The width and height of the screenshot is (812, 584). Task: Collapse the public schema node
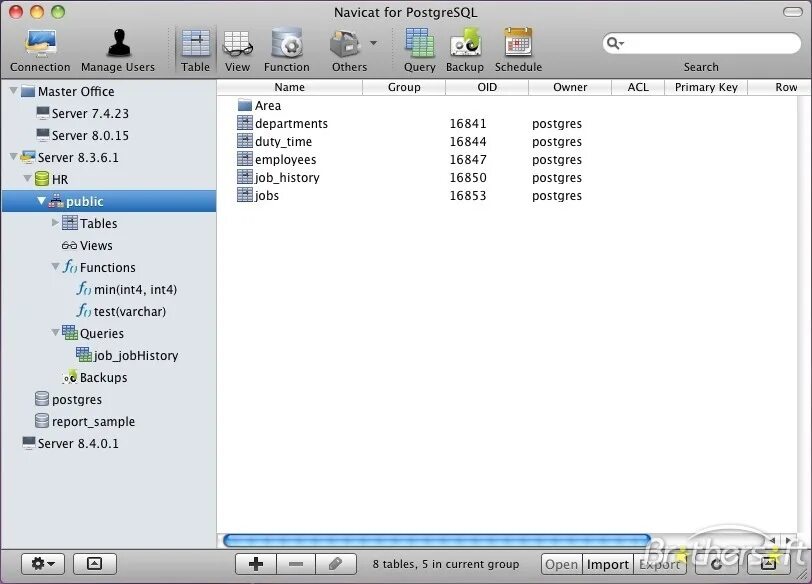pos(41,201)
